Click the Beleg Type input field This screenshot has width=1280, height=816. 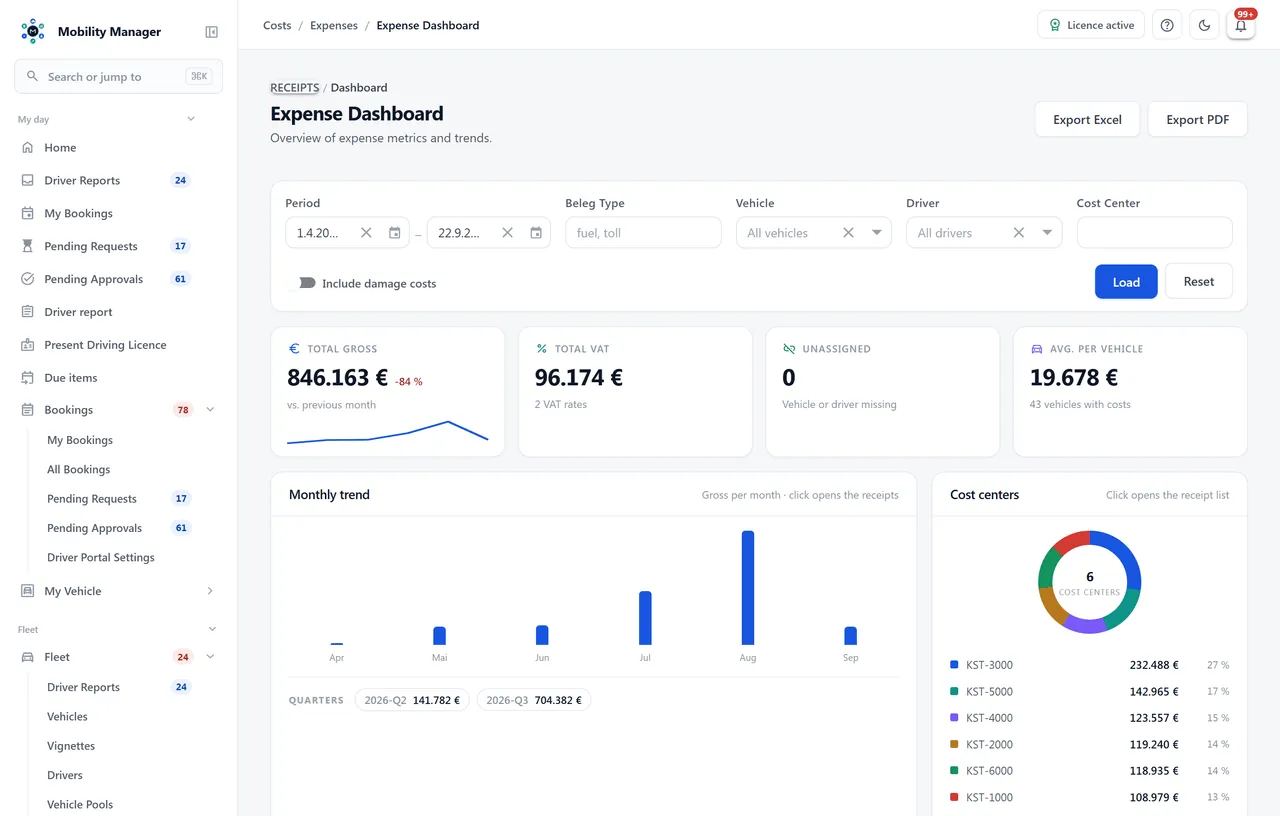click(x=643, y=233)
